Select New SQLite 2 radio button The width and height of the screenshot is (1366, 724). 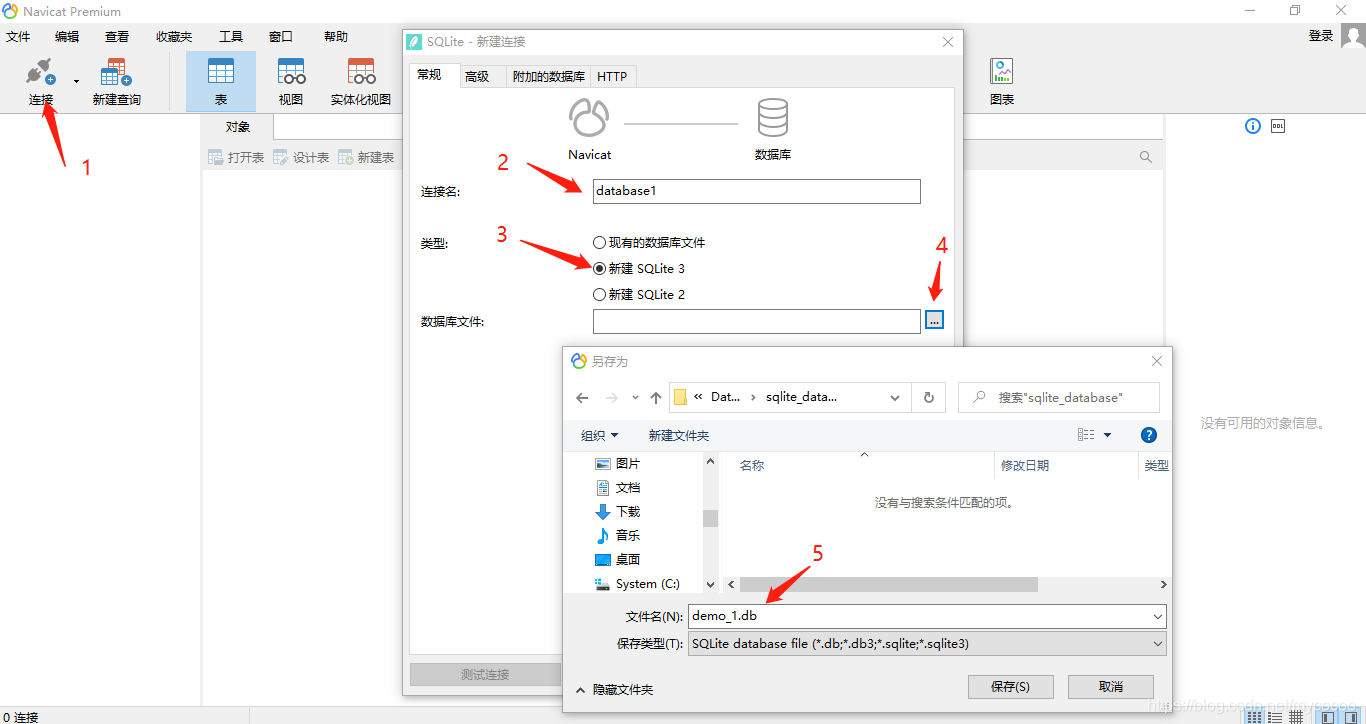[x=599, y=294]
